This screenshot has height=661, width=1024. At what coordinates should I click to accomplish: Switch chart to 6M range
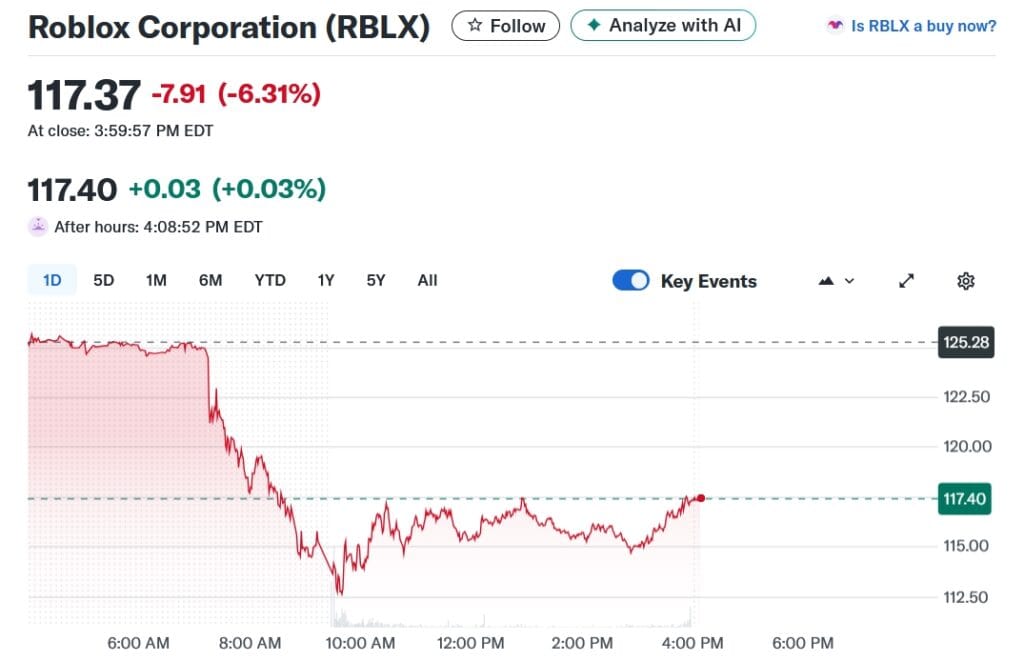(x=210, y=280)
